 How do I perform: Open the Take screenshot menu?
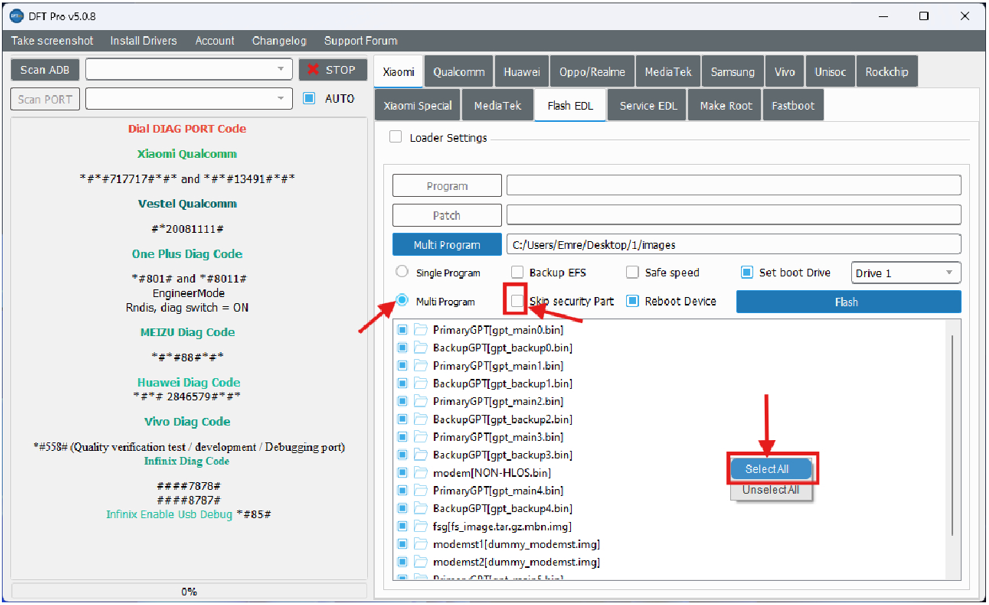point(52,40)
